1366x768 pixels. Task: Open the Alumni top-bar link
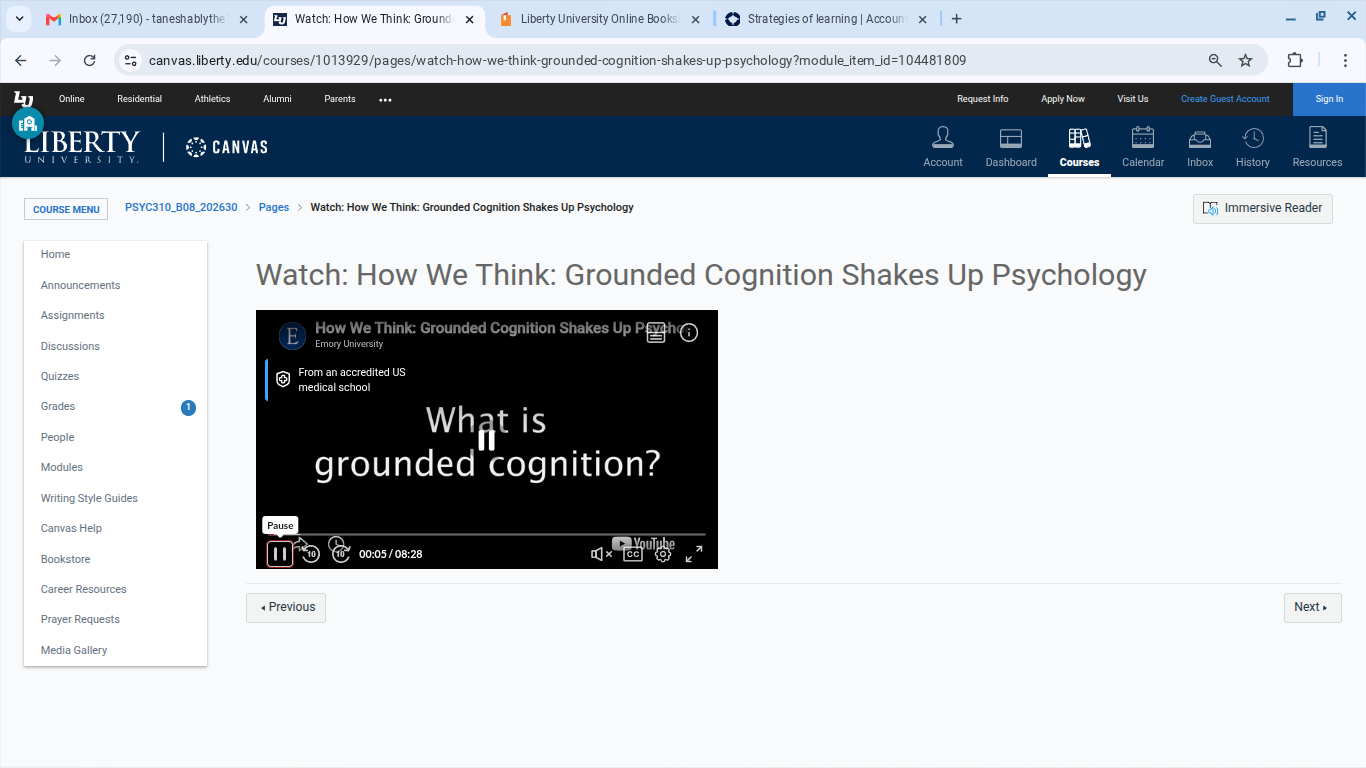click(x=277, y=99)
